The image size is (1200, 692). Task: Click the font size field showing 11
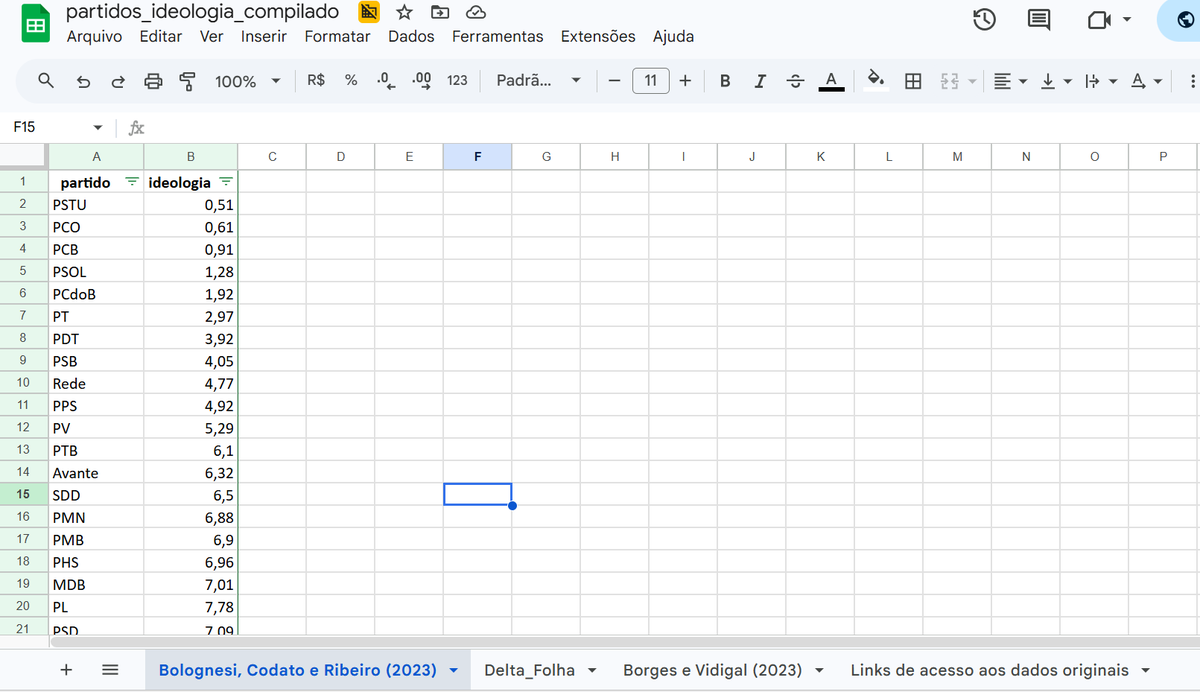[x=650, y=81]
